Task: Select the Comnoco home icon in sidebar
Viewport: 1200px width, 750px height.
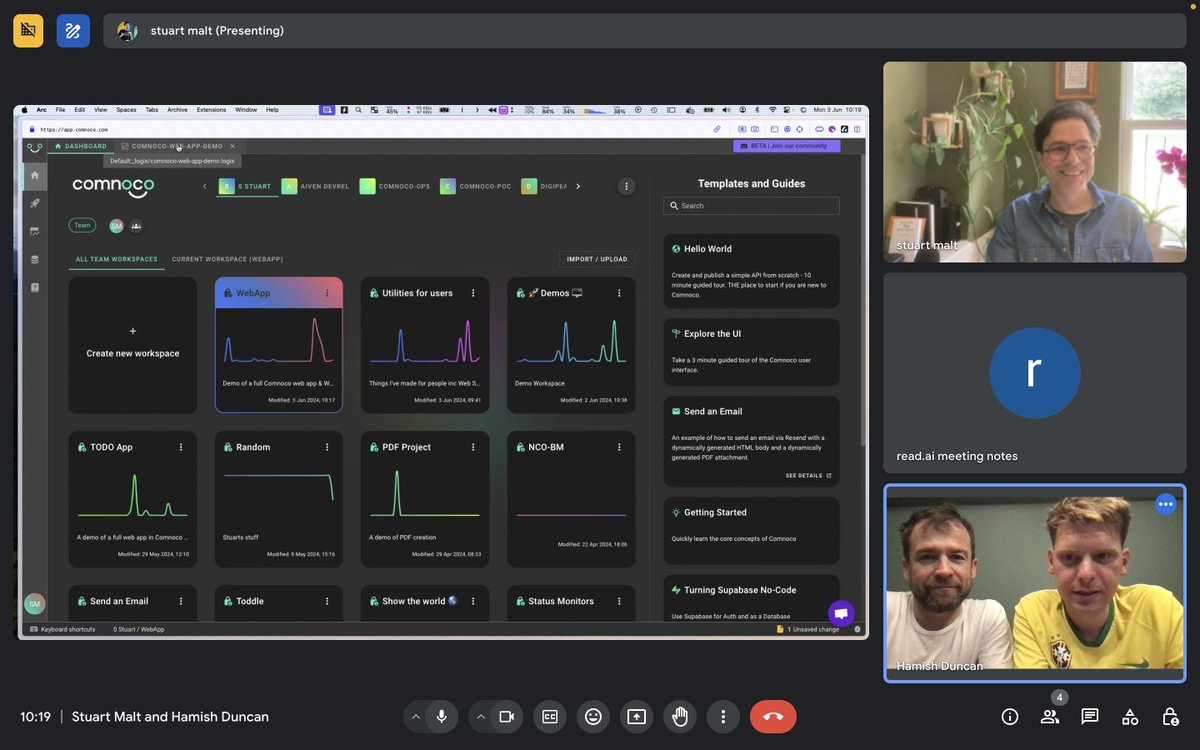Action: [x=34, y=174]
